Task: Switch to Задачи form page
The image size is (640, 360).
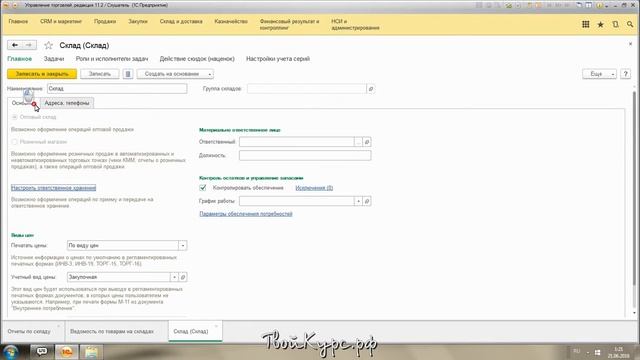Action: click(x=54, y=59)
